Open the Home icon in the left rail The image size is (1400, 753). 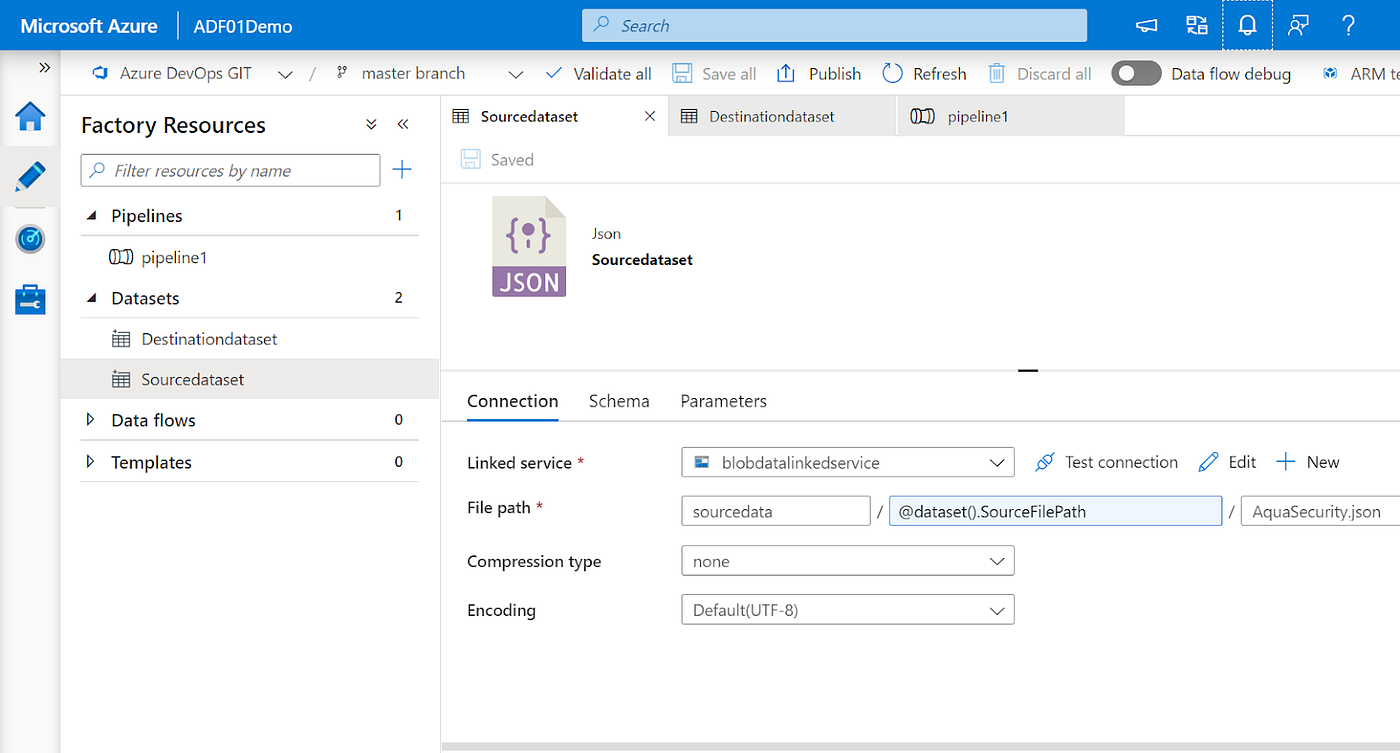click(x=30, y=117)
